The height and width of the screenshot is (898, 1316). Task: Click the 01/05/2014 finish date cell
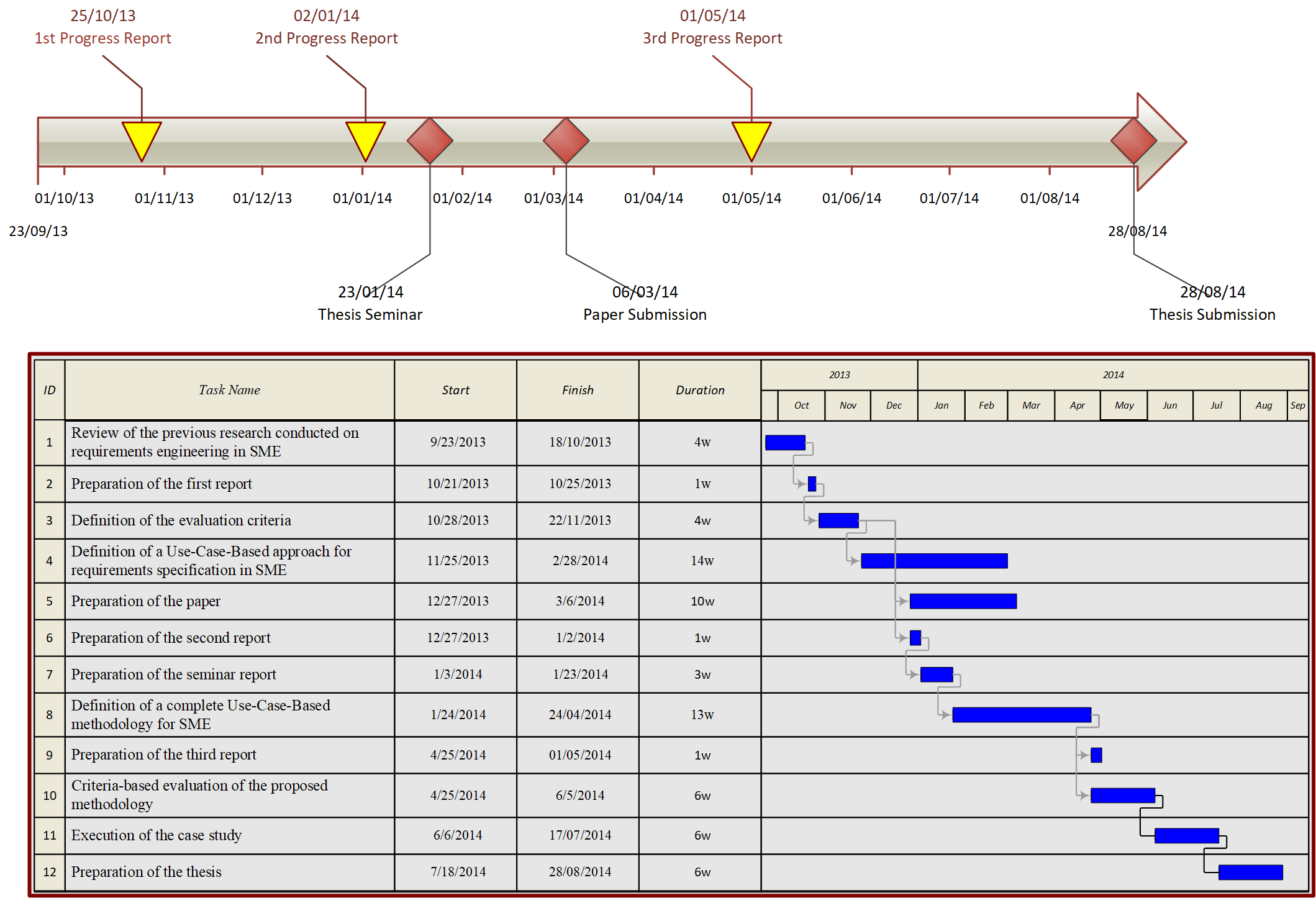click(579, 755)
